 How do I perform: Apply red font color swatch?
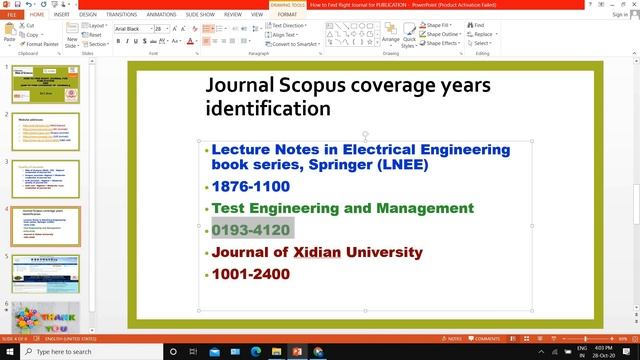pyautogui.click(x=190, y=41)
